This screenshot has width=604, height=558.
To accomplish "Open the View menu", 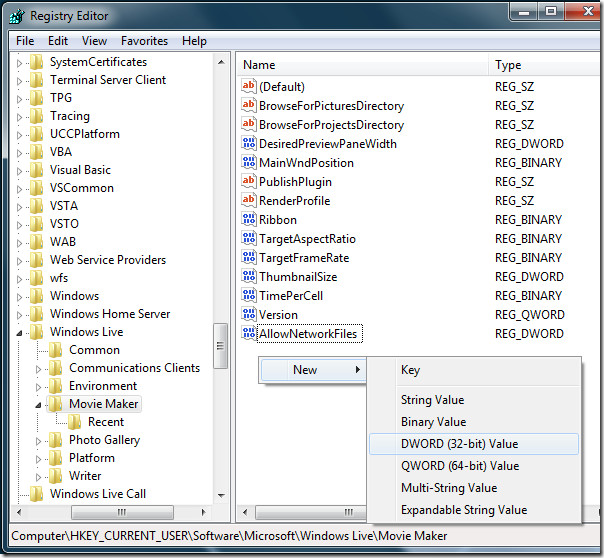I will tap(94, 41).
